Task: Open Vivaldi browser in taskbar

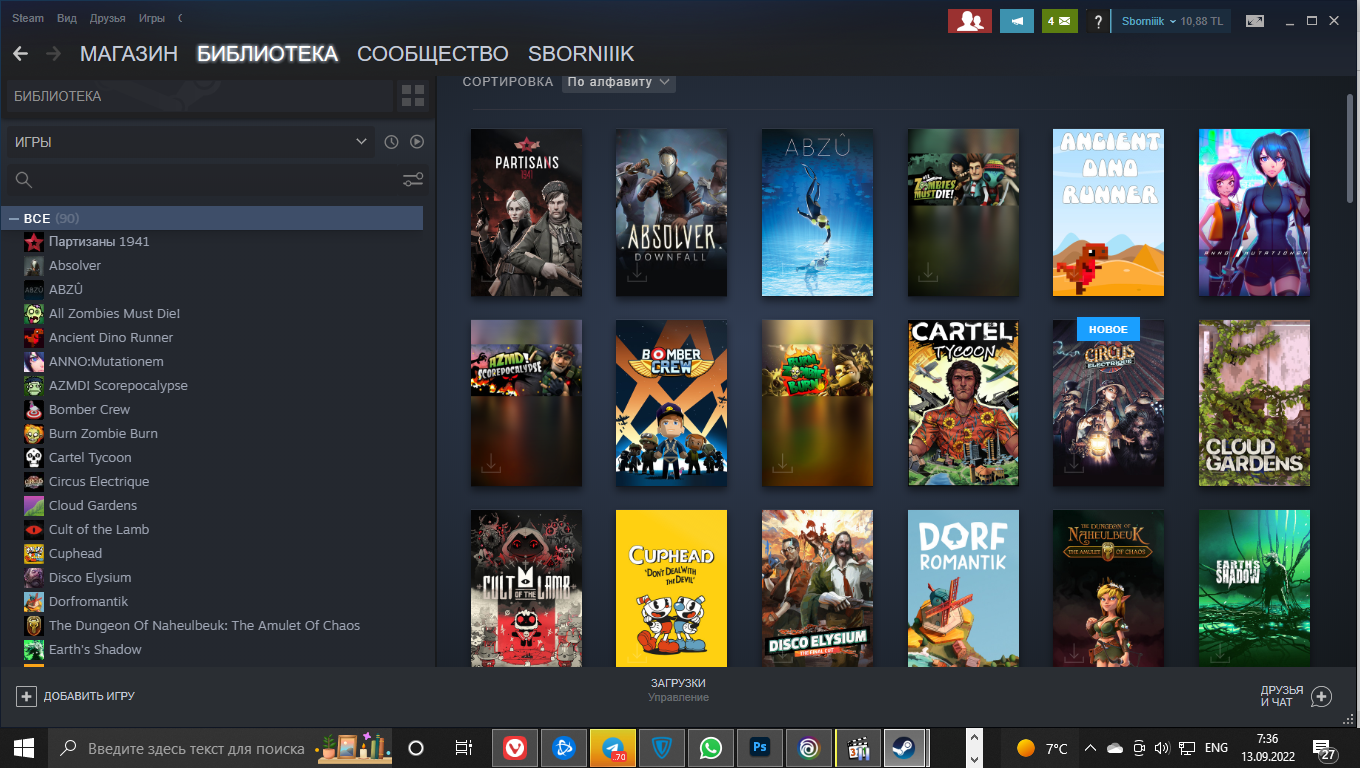Action: coord(515,748)
